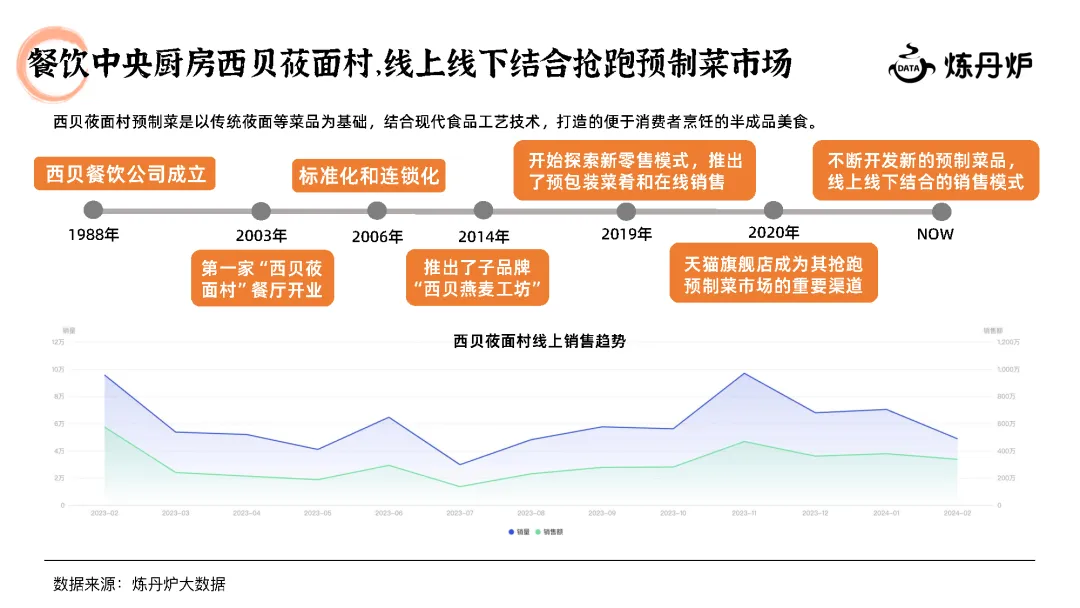Click the 标准化和连锁化 orange label

tap(368, 176)
